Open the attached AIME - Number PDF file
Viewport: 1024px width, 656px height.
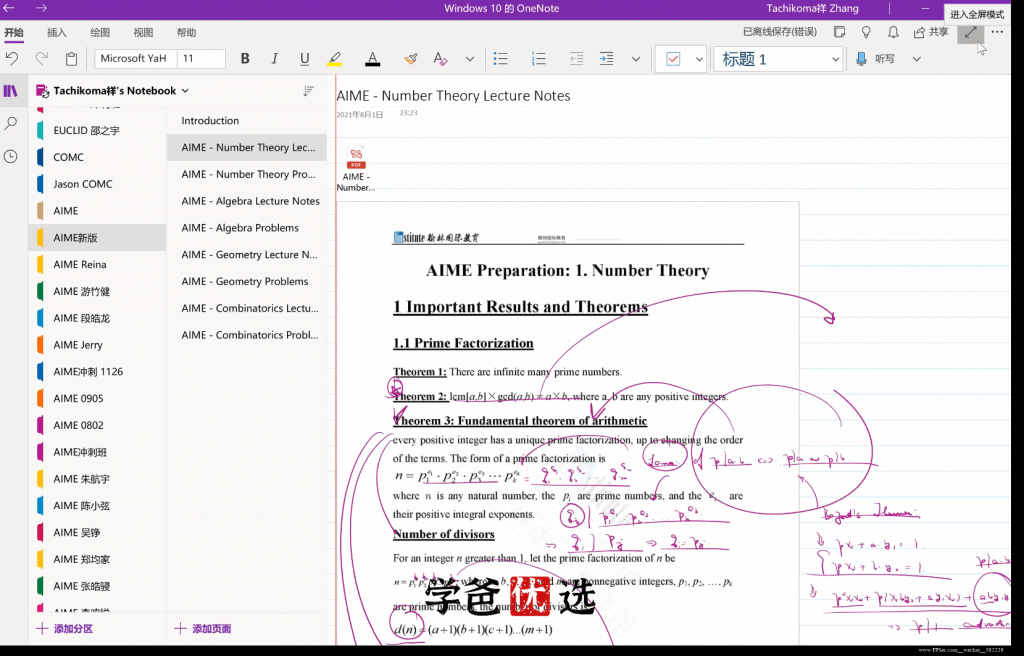tap(356, 168)
